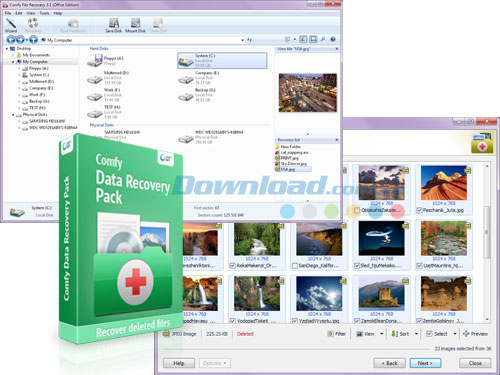The height and width of the screenshot is (375, 500).
Task: Select Company (E:) in the folder tree
Action: [x=38, y=88]
